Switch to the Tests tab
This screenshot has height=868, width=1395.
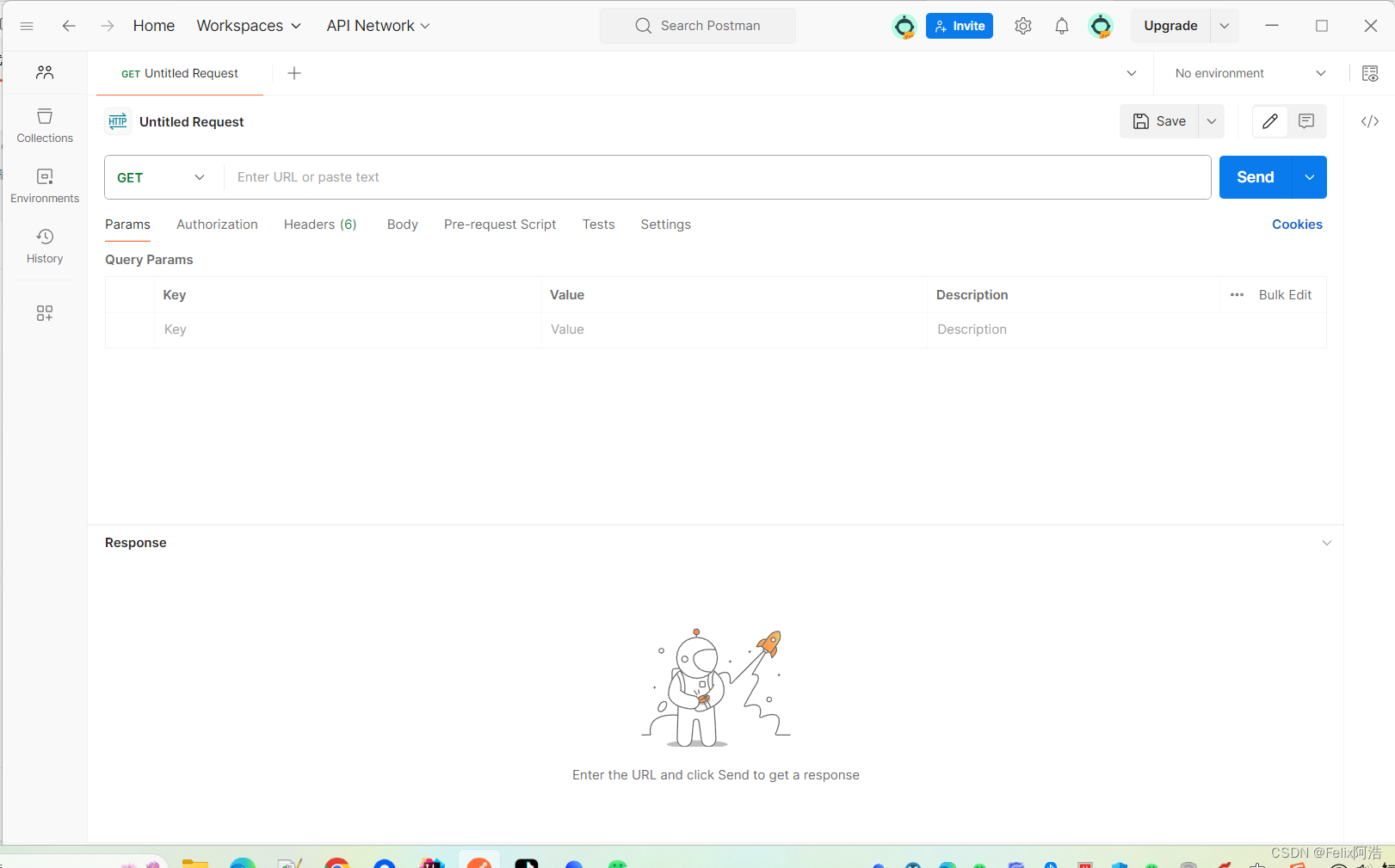[x=599, y=225]
